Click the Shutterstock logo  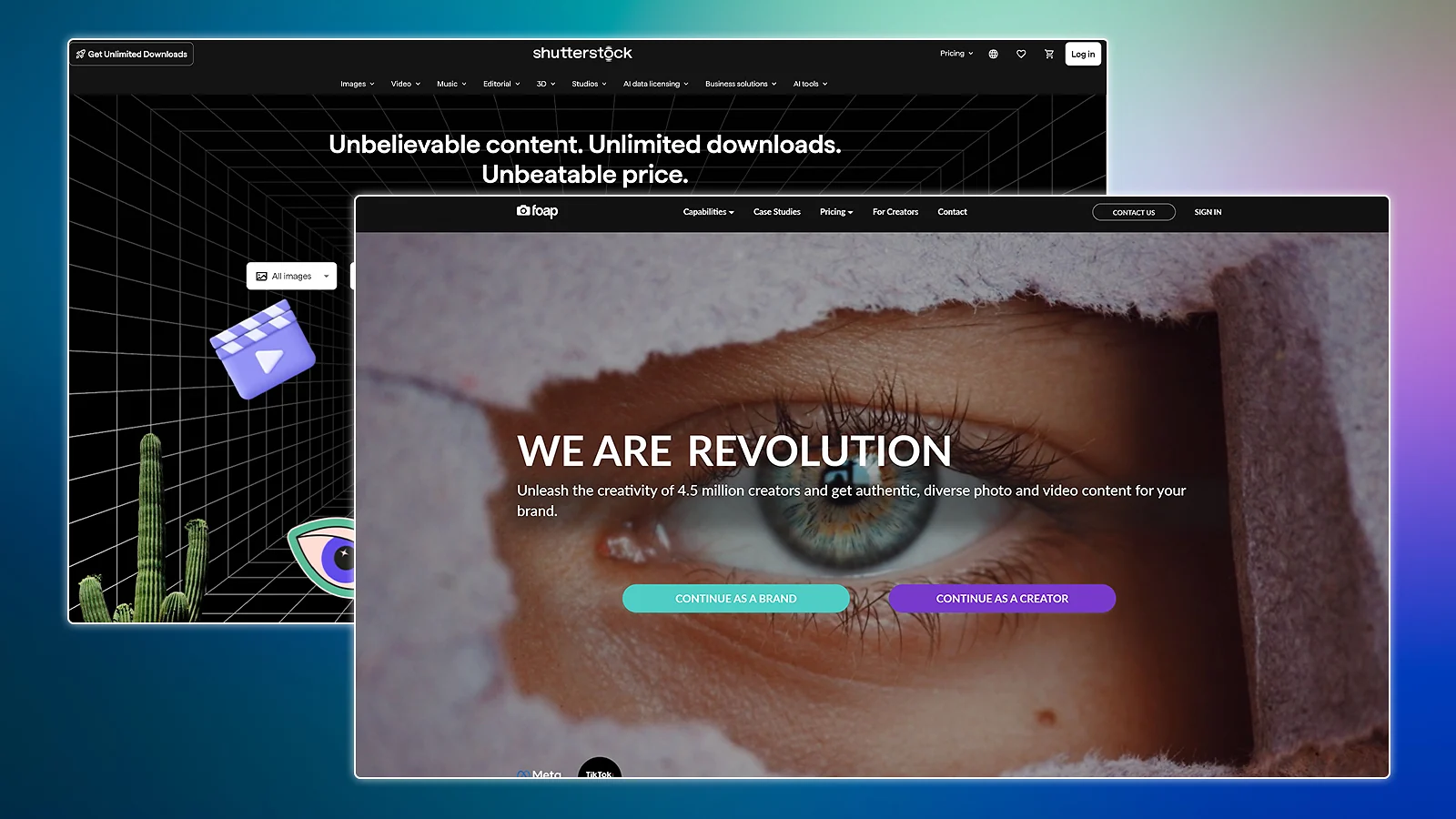[x=582, y=54]
